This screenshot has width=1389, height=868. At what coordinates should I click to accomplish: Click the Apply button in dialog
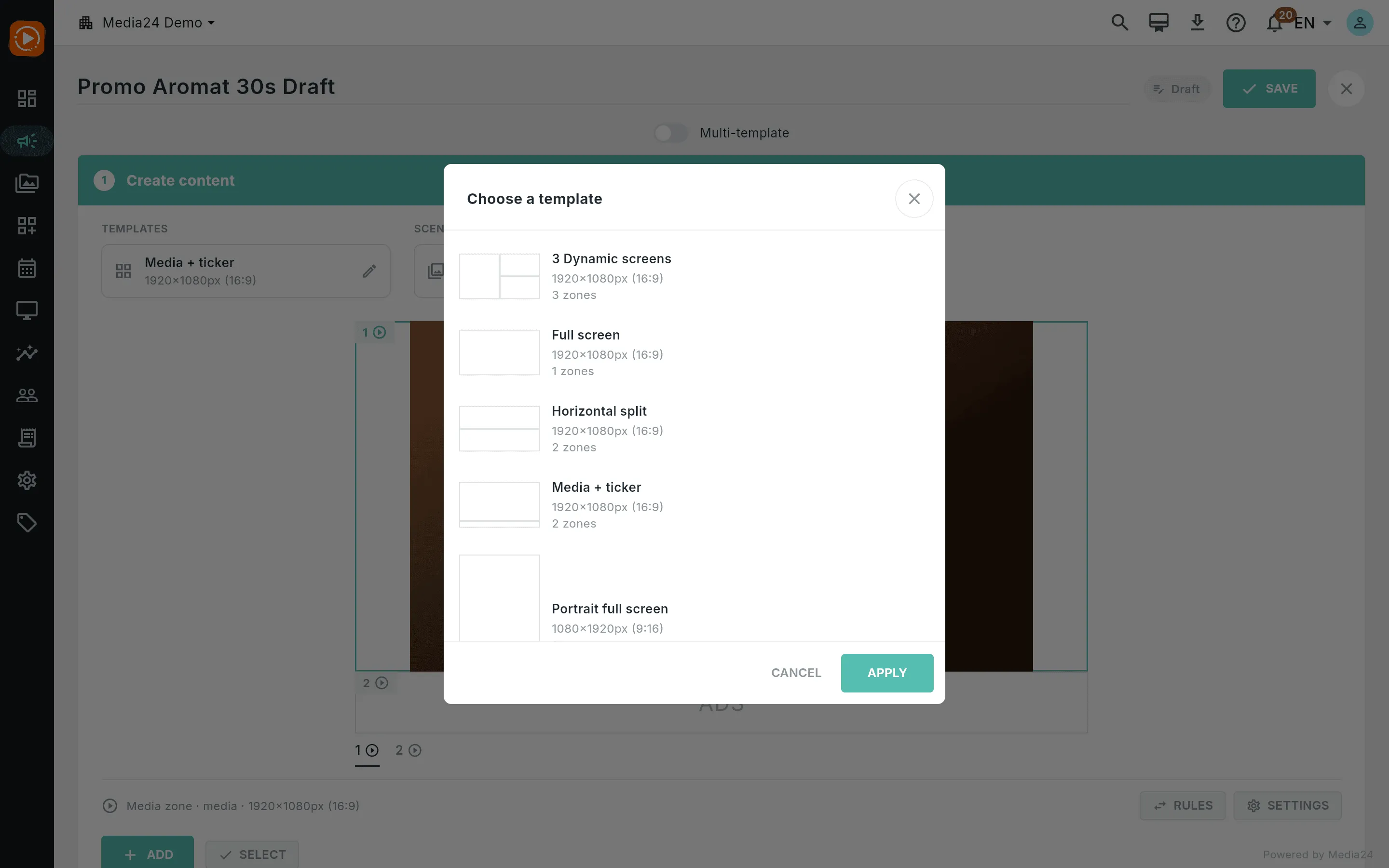[887, 673]
